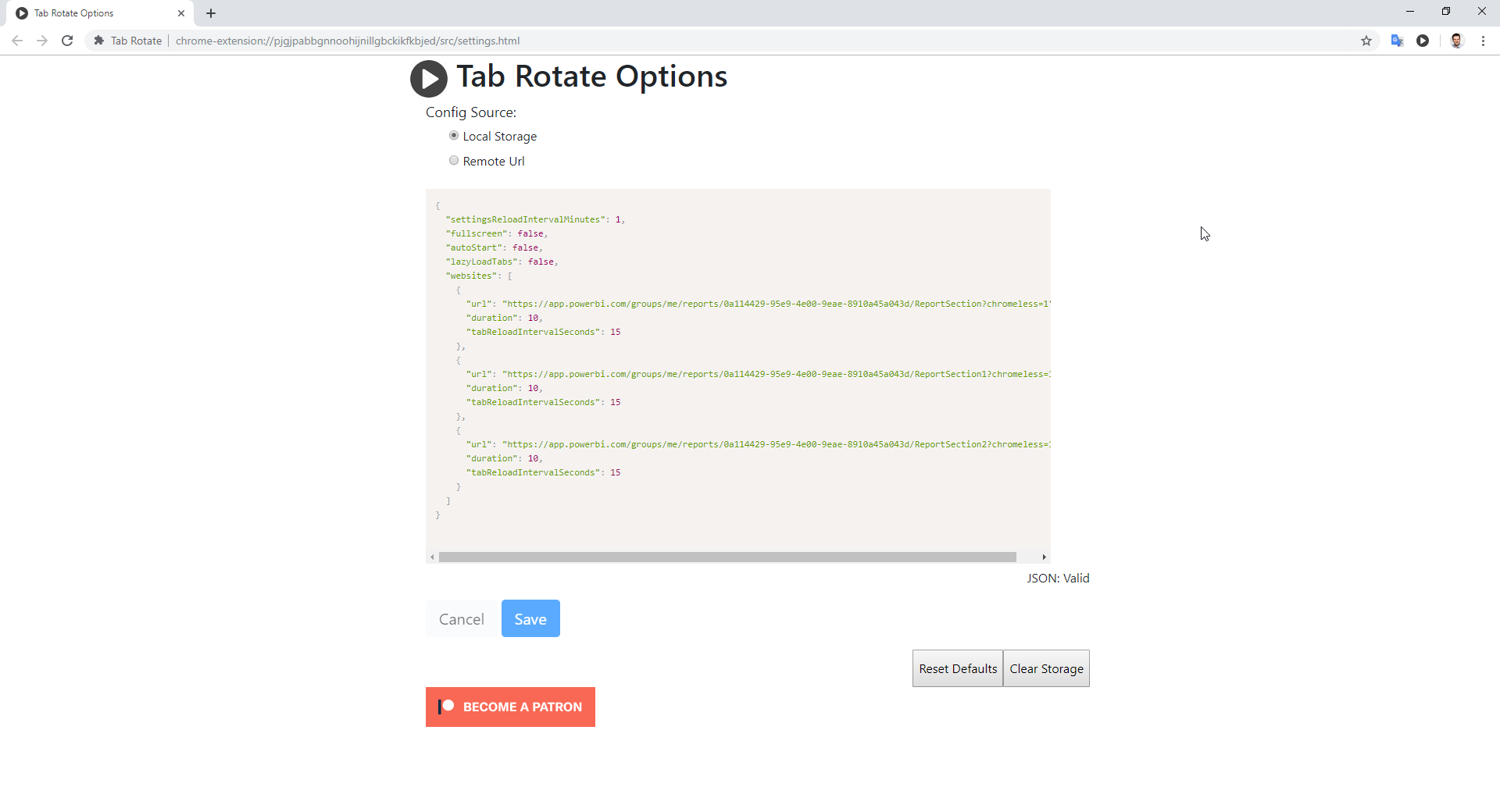Screen dimensions: 1500x812
Task: Click the address bar URL
Action: click(348, 41)
